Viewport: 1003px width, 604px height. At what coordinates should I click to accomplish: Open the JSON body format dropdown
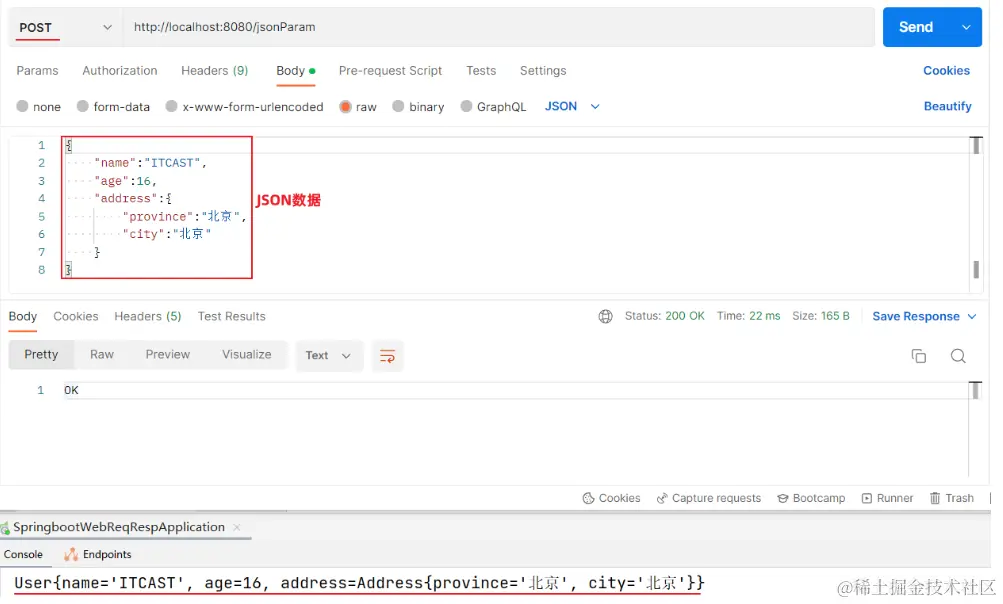pyautogui.click(x=572, y=106)
